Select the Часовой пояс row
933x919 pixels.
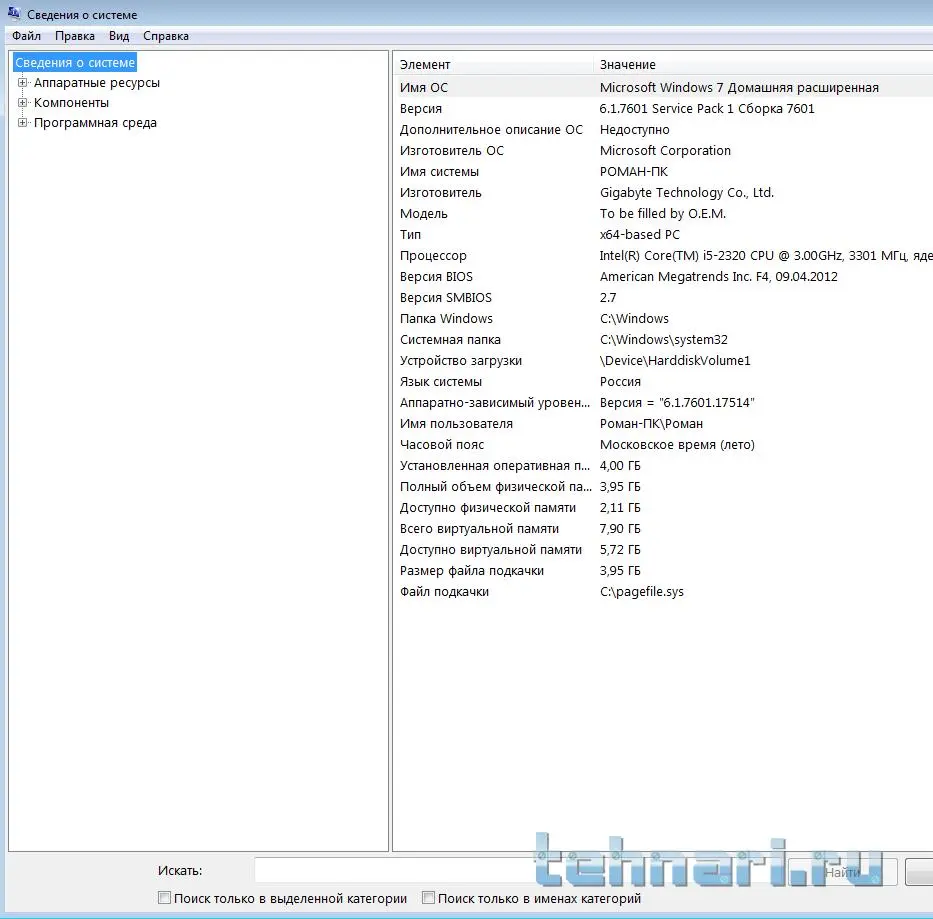(663, 445)
